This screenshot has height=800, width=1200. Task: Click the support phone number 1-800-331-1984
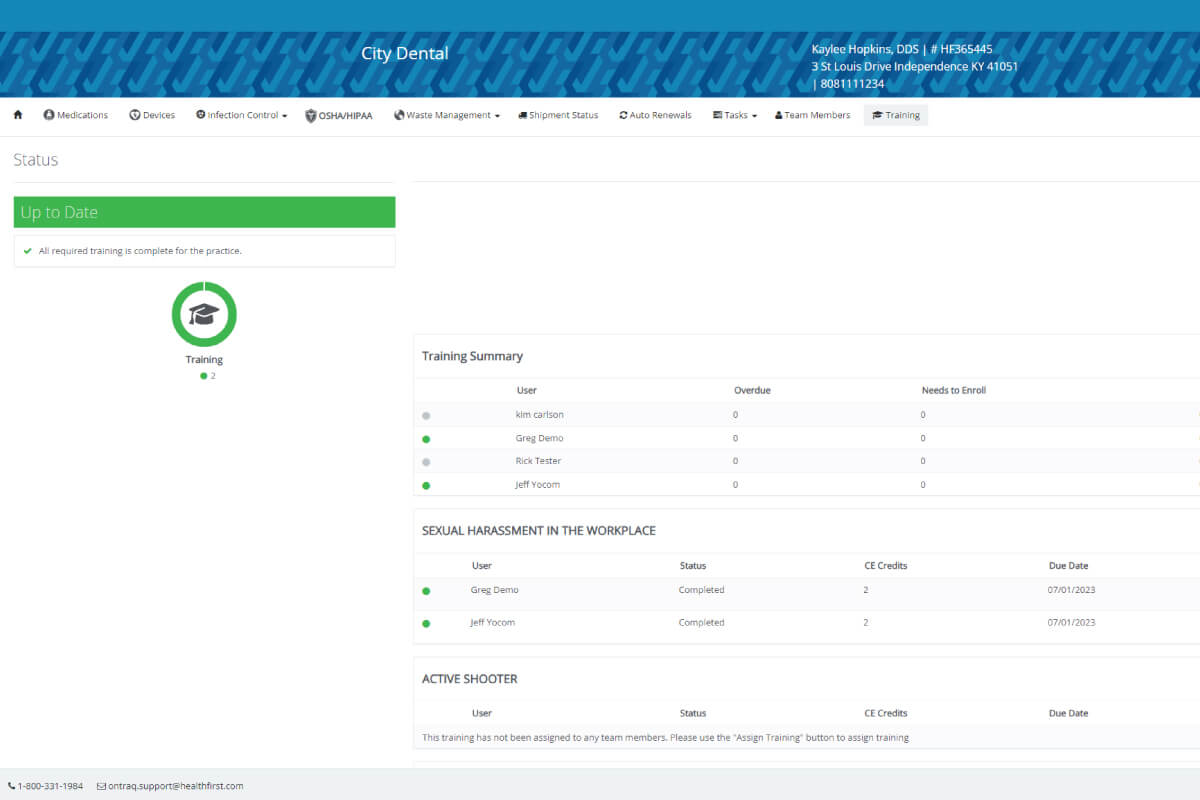click(x=50, y=786)
